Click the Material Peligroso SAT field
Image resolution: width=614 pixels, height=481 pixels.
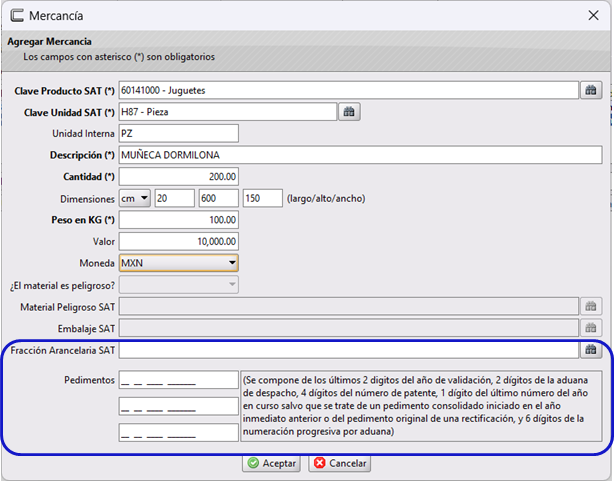point(349,306)
